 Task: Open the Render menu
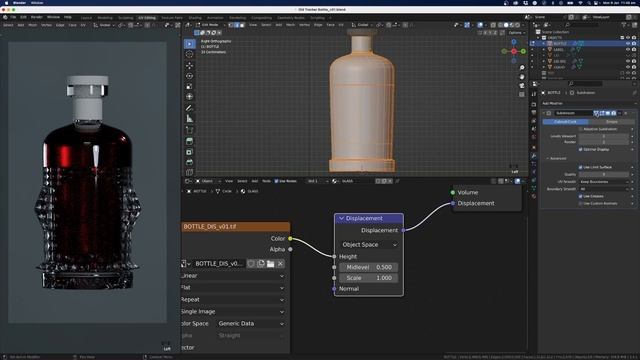tap(37, 17)
